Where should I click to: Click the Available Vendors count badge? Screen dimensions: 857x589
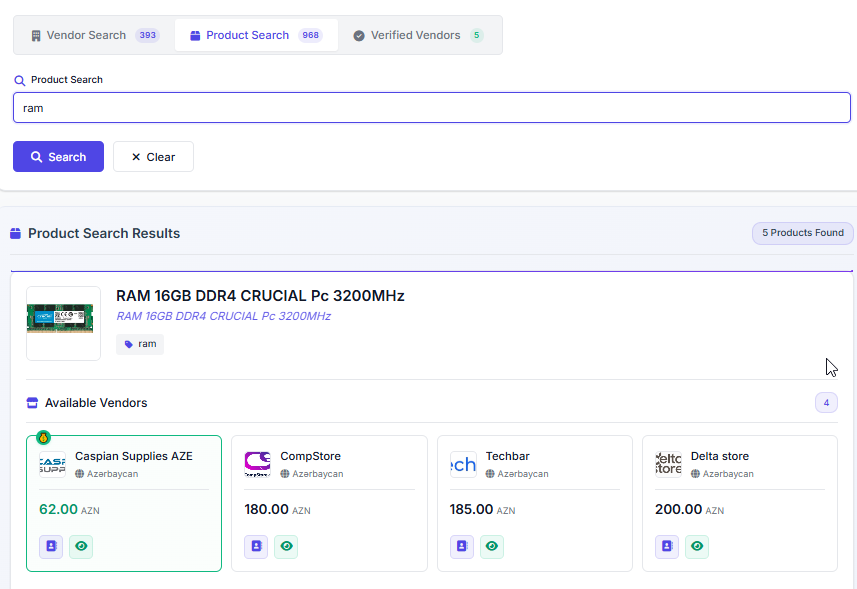[826, 403]
